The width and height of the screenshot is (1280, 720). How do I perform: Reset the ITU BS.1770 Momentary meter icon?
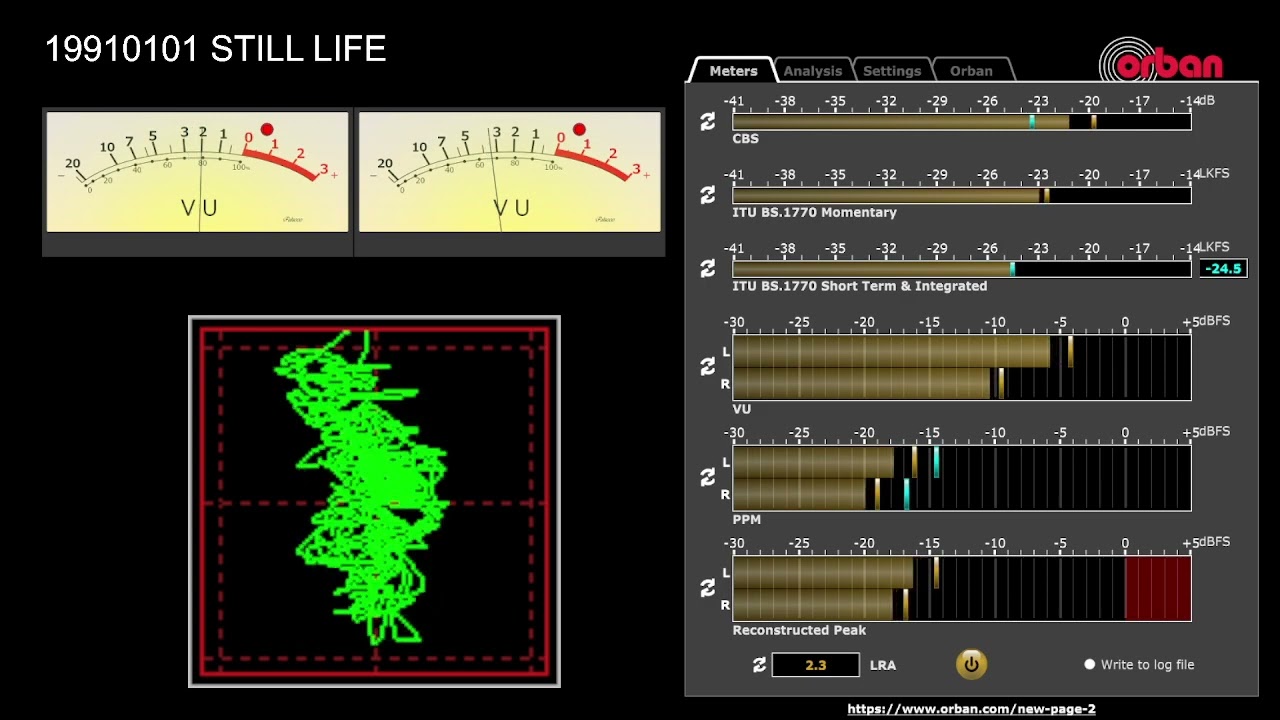708,195
